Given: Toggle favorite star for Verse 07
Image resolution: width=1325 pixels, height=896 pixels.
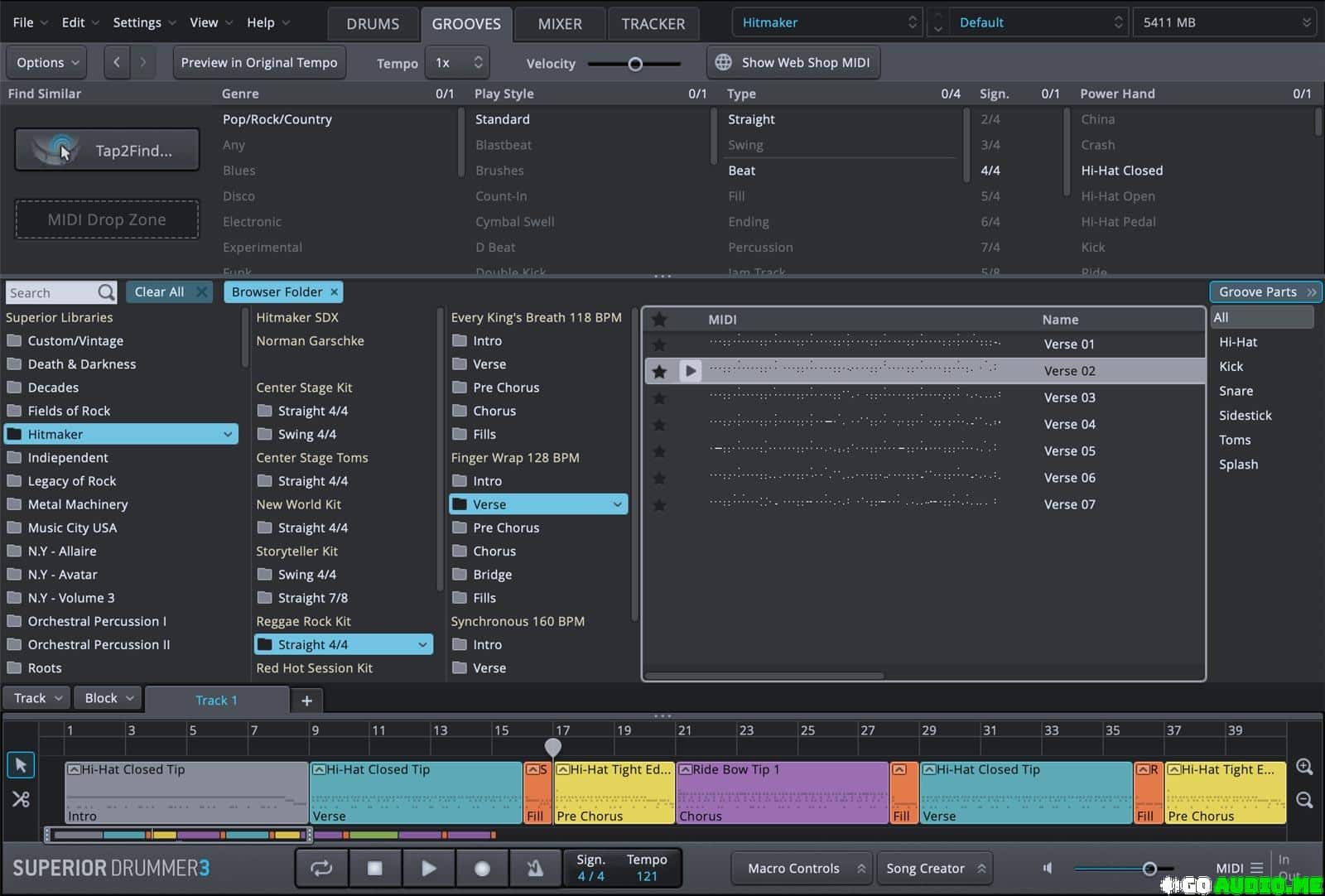Looking at the screenshot, I should point(659,504).
